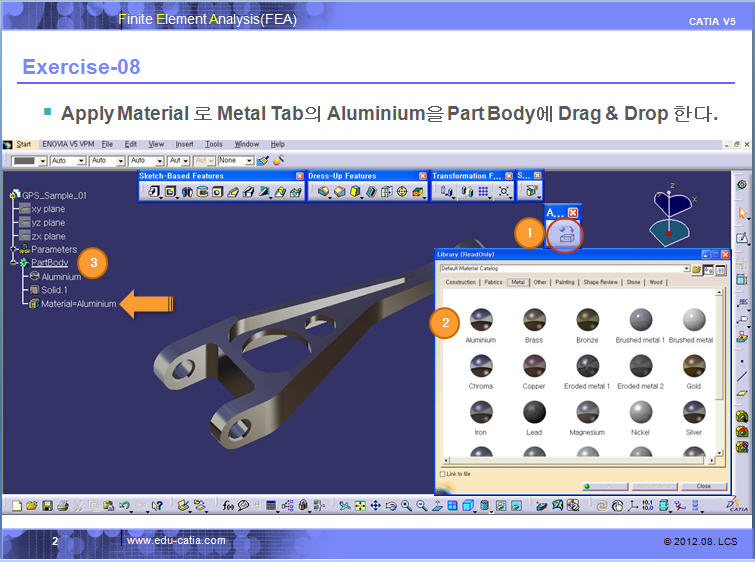This screenshot has height=562, width=755.
Task: Select the Copper material icon
Action: 534,366
